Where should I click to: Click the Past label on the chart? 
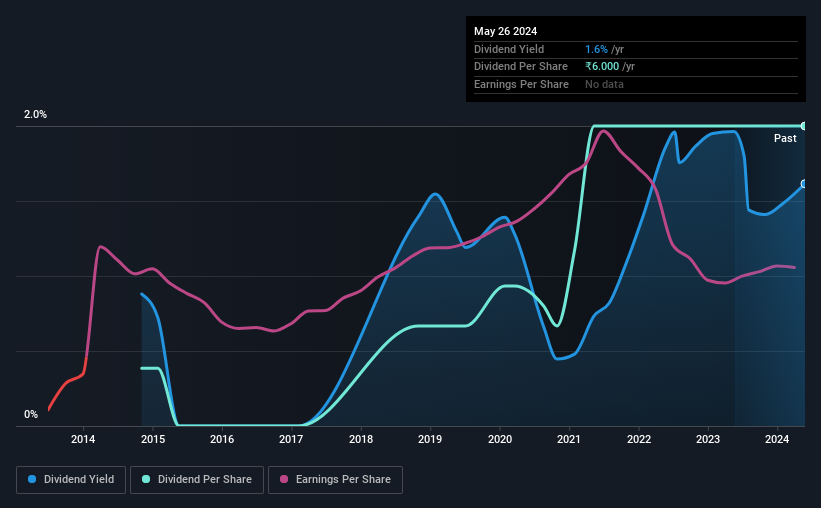(785, 138)
